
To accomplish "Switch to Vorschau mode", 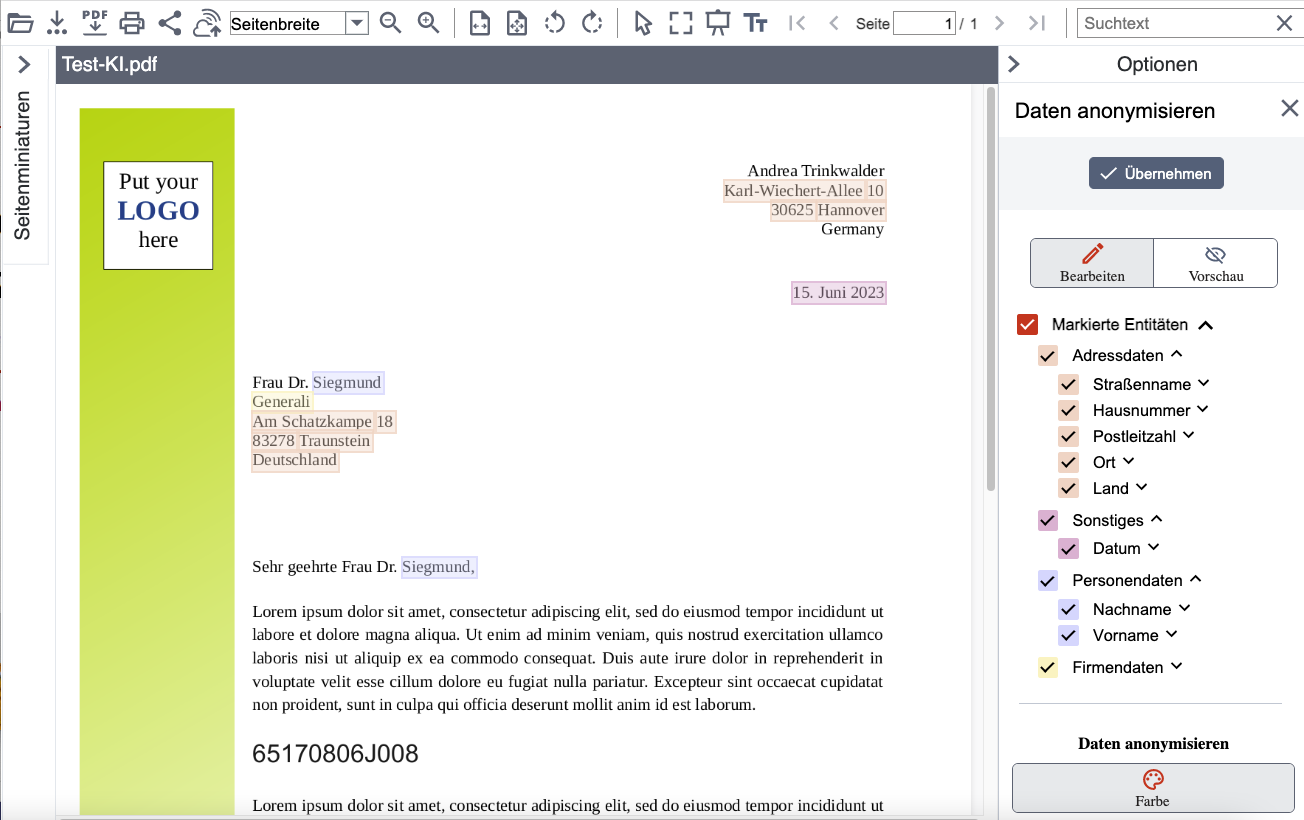I will pos(1215,263).
